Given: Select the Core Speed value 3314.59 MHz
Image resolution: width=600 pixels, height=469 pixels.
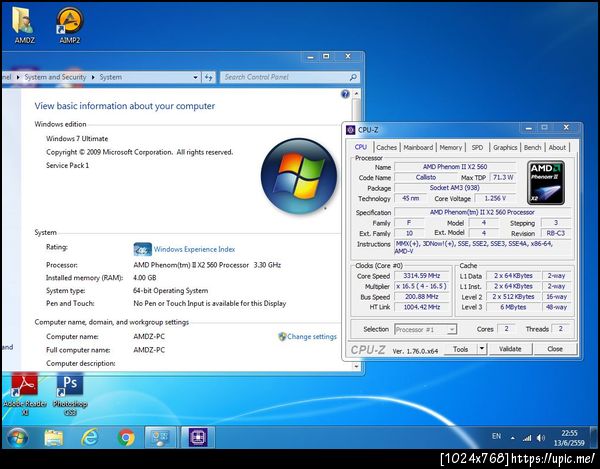Looking at the screenshot, I should coord(422,276).
